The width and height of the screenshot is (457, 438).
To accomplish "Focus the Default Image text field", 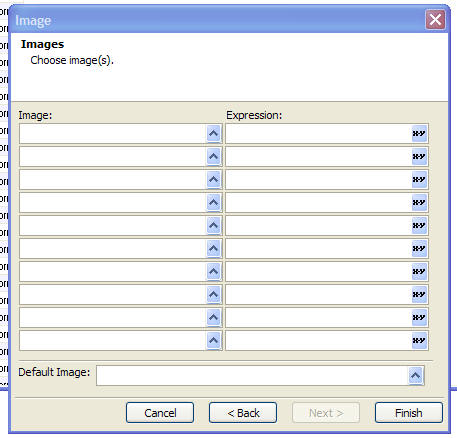I will click(x=252, y=376).
